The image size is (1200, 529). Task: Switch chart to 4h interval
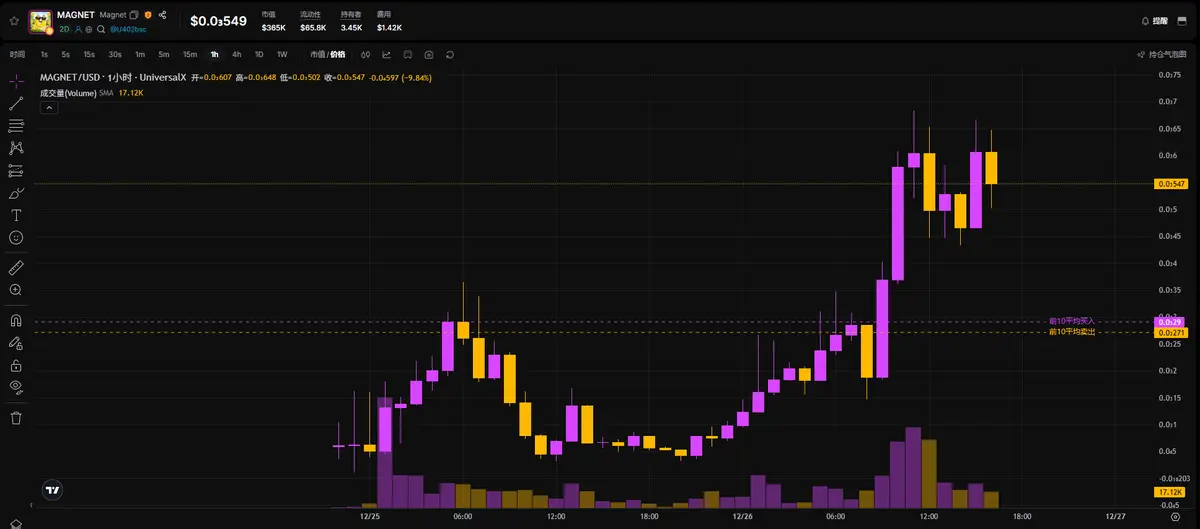(x=237, y=54)
